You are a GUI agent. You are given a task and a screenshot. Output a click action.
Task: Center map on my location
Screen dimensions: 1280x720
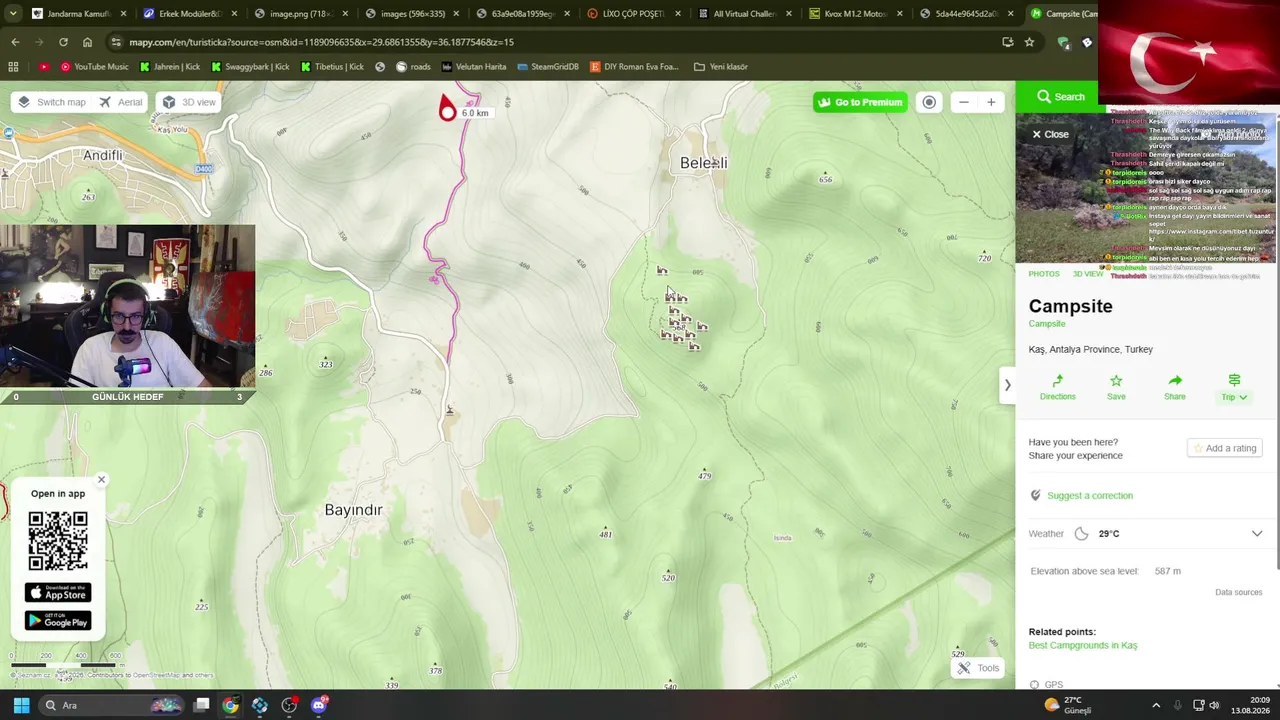pyautogui.click(x=929, y=102)
